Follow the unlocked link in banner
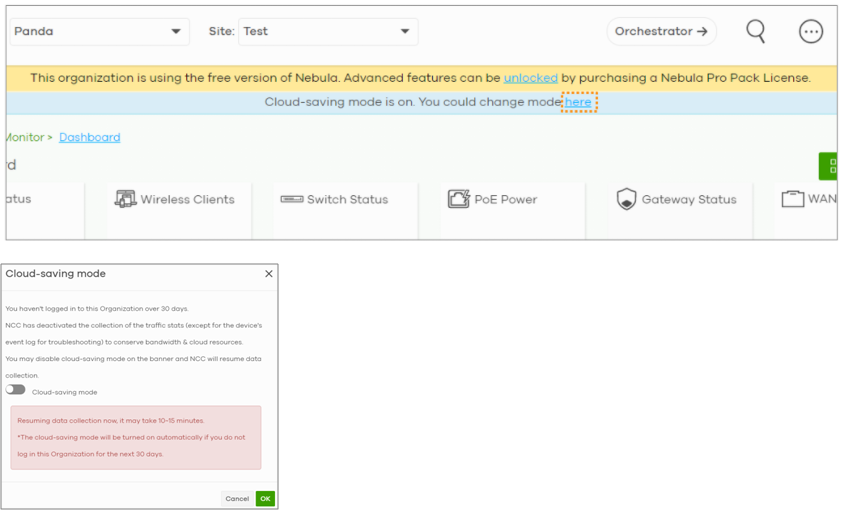This screenshot has height=515, width=842. [x=530, y=78]
